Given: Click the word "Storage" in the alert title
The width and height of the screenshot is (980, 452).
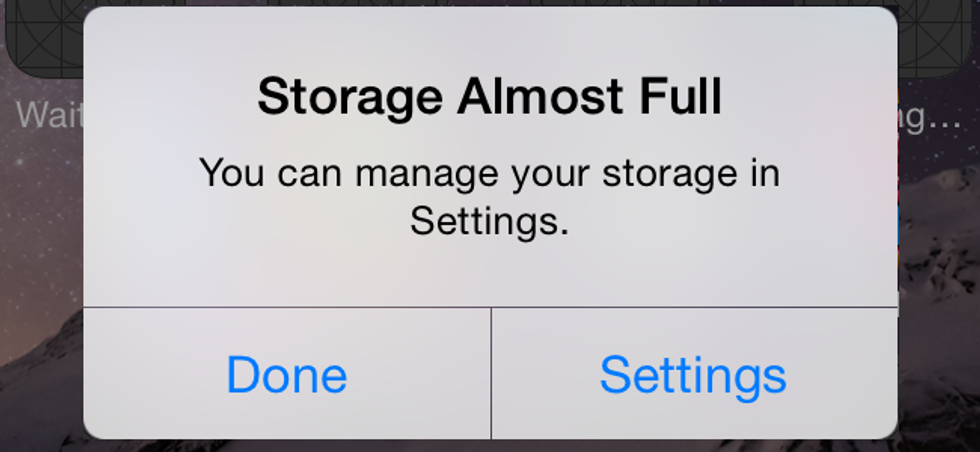Looking at the screenshot, I should click(350, 97).
